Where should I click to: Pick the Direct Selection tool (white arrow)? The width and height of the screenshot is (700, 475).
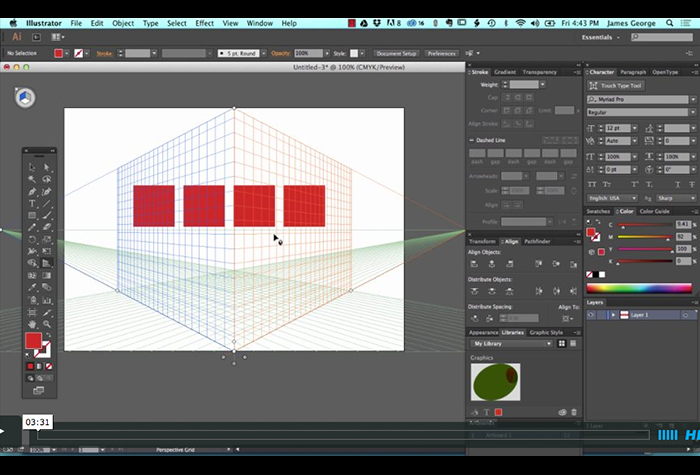tap(46, 167)
